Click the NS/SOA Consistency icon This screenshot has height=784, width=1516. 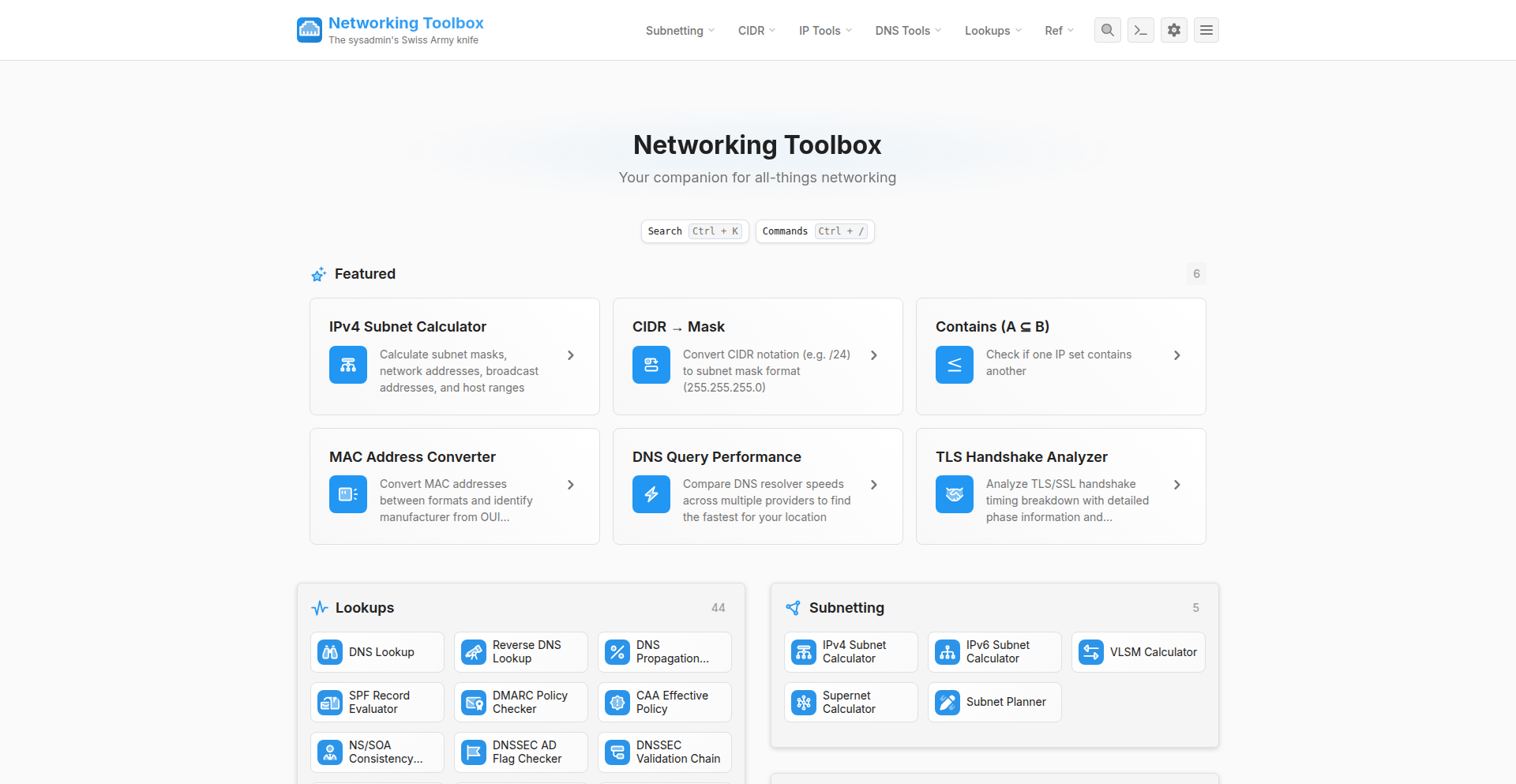330,752
